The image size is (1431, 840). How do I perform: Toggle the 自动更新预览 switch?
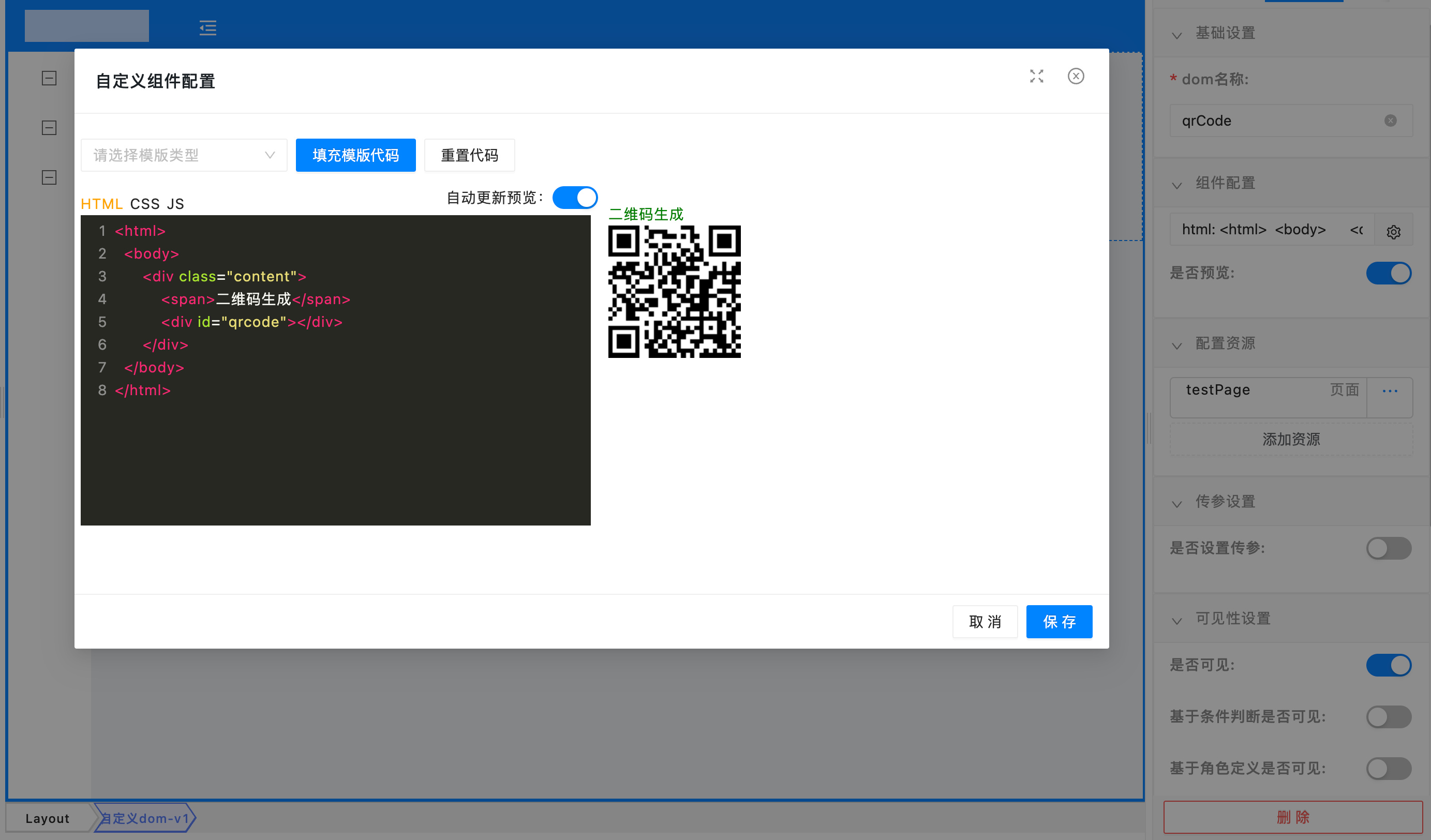[x=575, y=198]
